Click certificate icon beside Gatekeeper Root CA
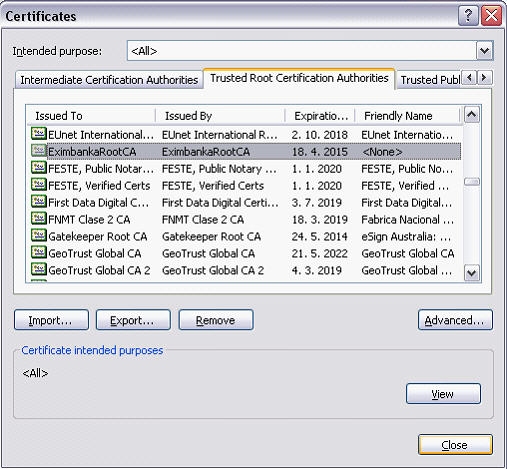Screen dimensions: 507x469 pos(39,236)
